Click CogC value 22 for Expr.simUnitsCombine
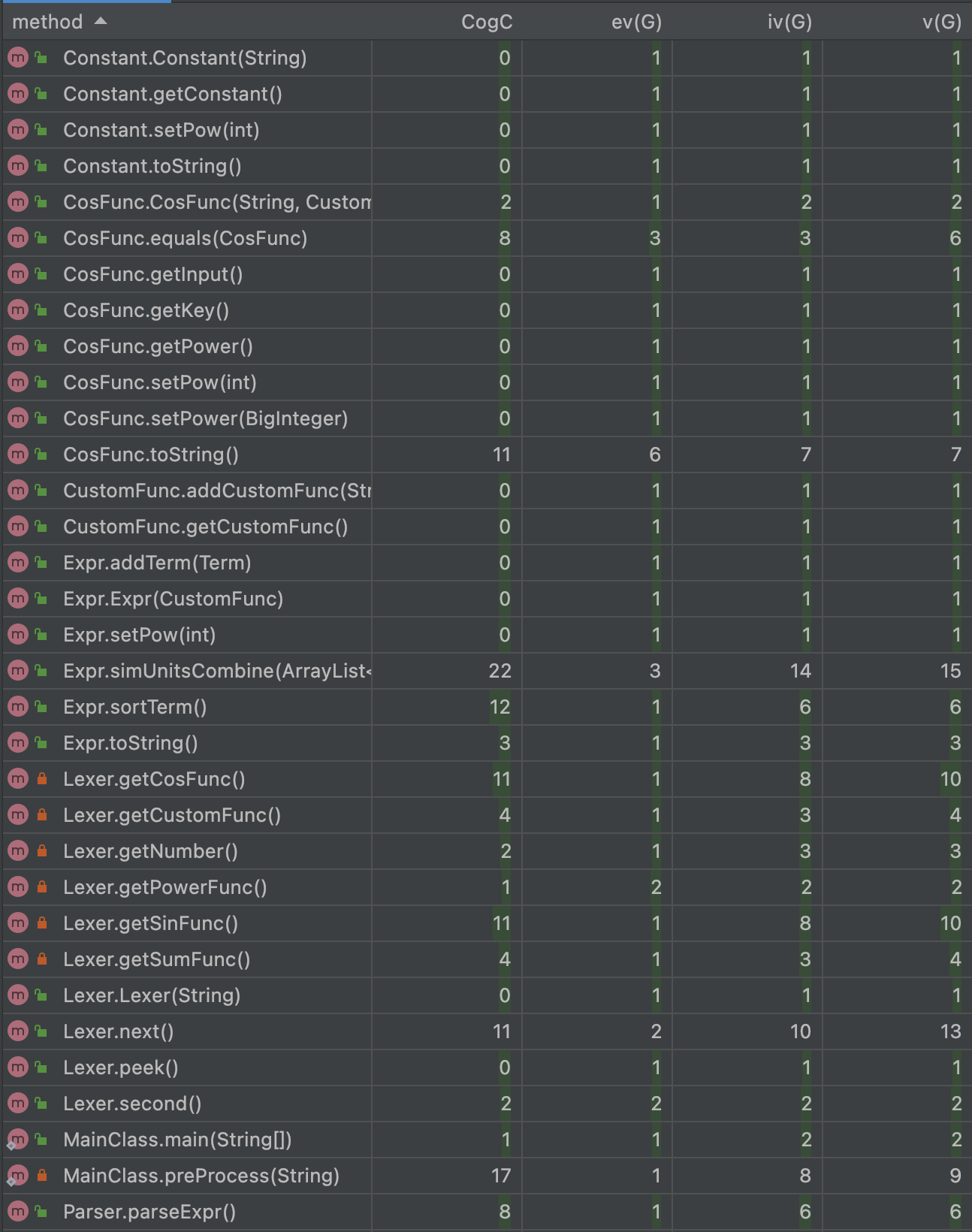This screenshot has height=1232, width=972. (500, 671)
